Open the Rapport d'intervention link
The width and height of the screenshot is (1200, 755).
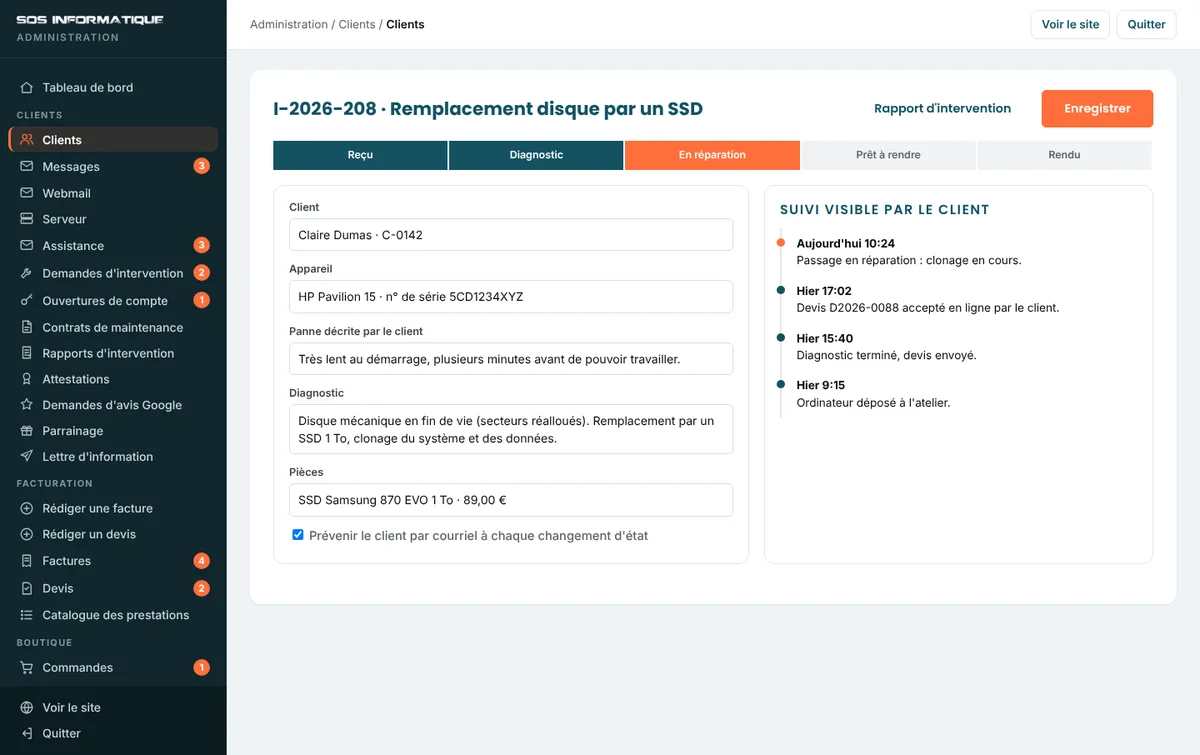point(942,109)
